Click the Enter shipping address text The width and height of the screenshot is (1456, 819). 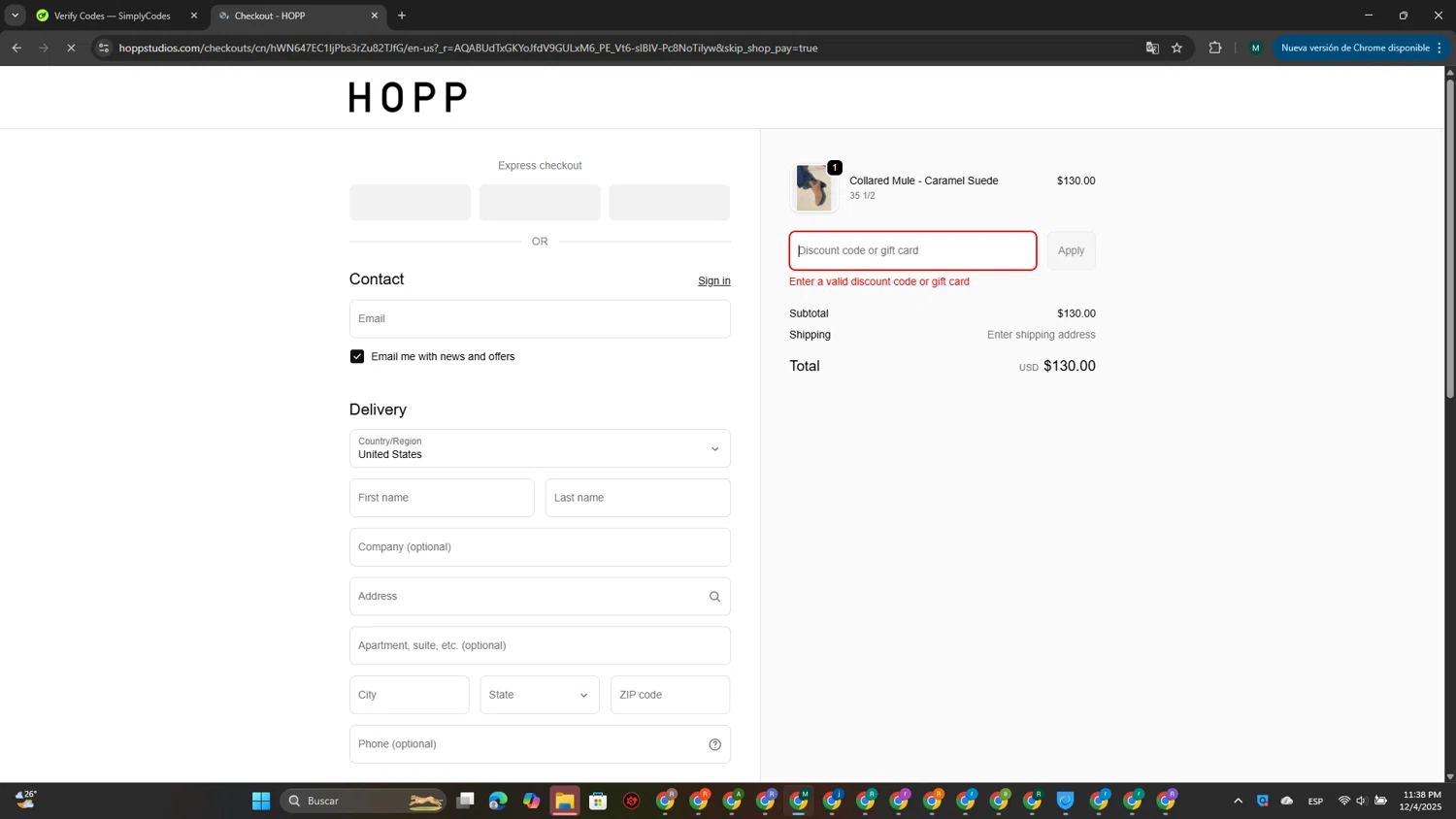pyautogui.click(x=1041, y=335)
